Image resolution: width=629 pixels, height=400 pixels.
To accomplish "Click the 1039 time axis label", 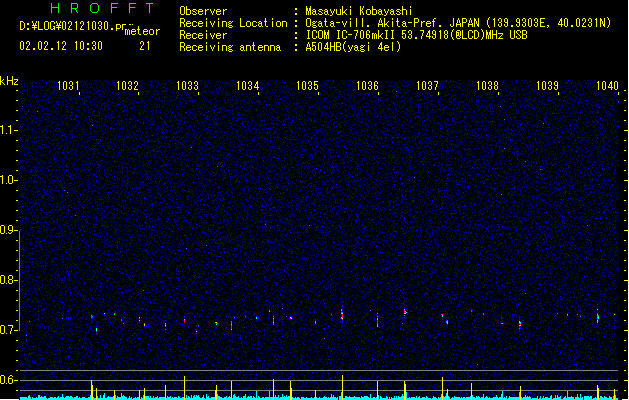I will (547, 86).
